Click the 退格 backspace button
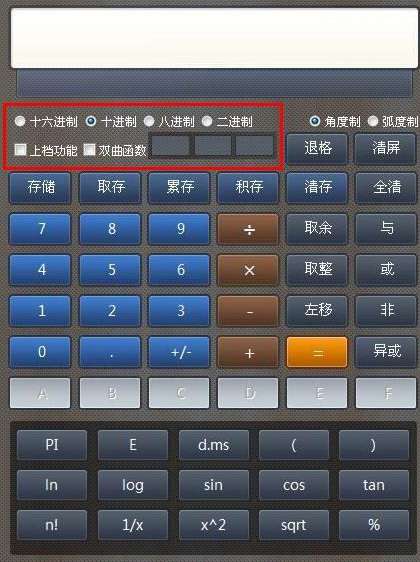Screen dimensions: 420x562 317,148
